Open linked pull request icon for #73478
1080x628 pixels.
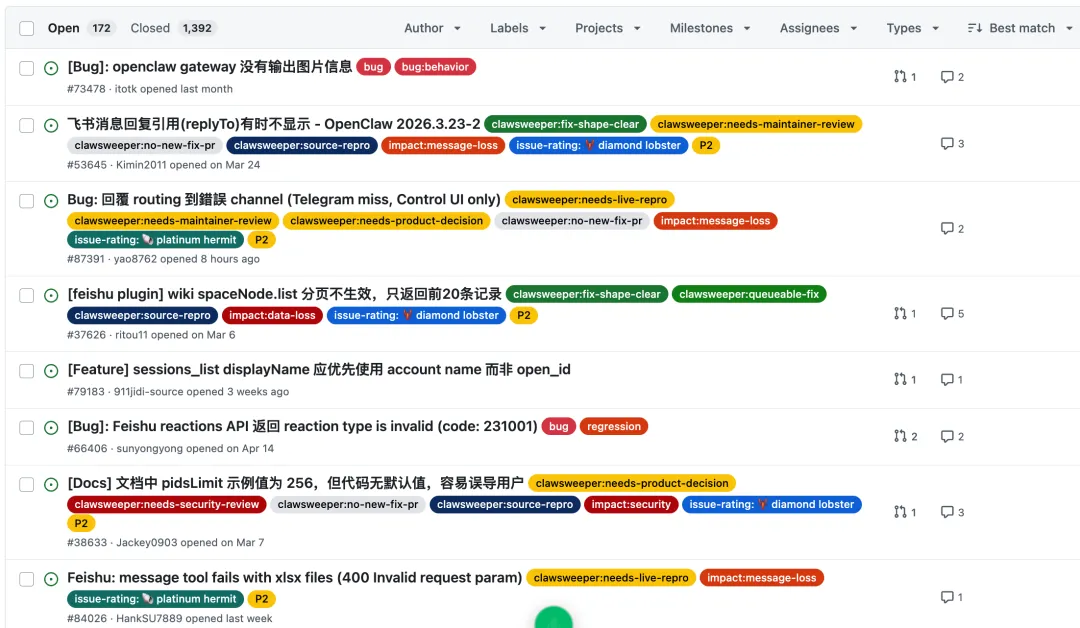[900, 76]
